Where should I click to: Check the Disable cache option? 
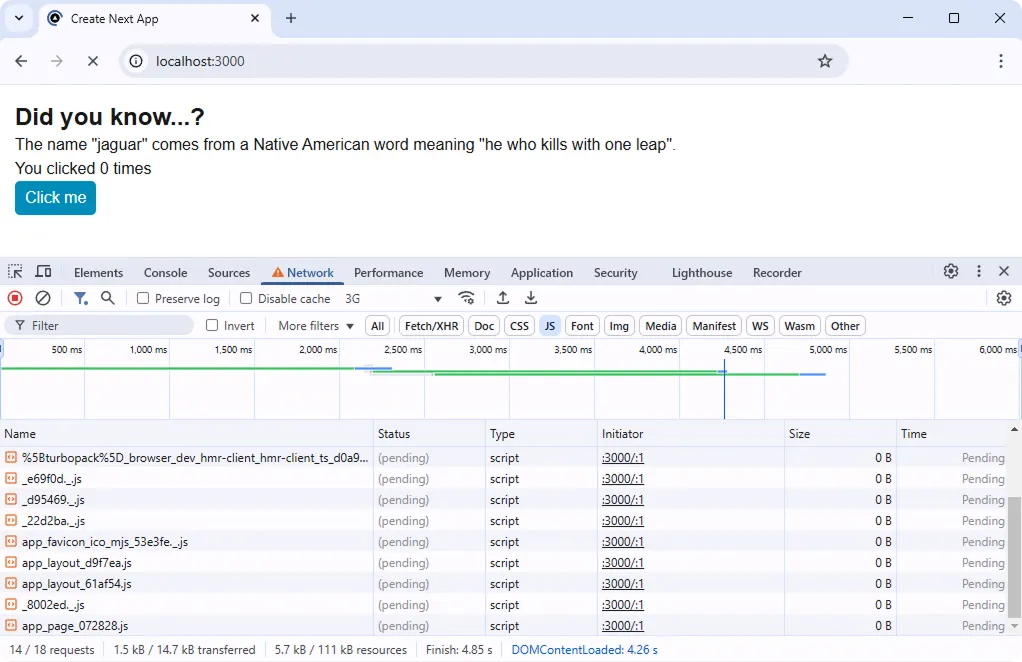[245, 298]
